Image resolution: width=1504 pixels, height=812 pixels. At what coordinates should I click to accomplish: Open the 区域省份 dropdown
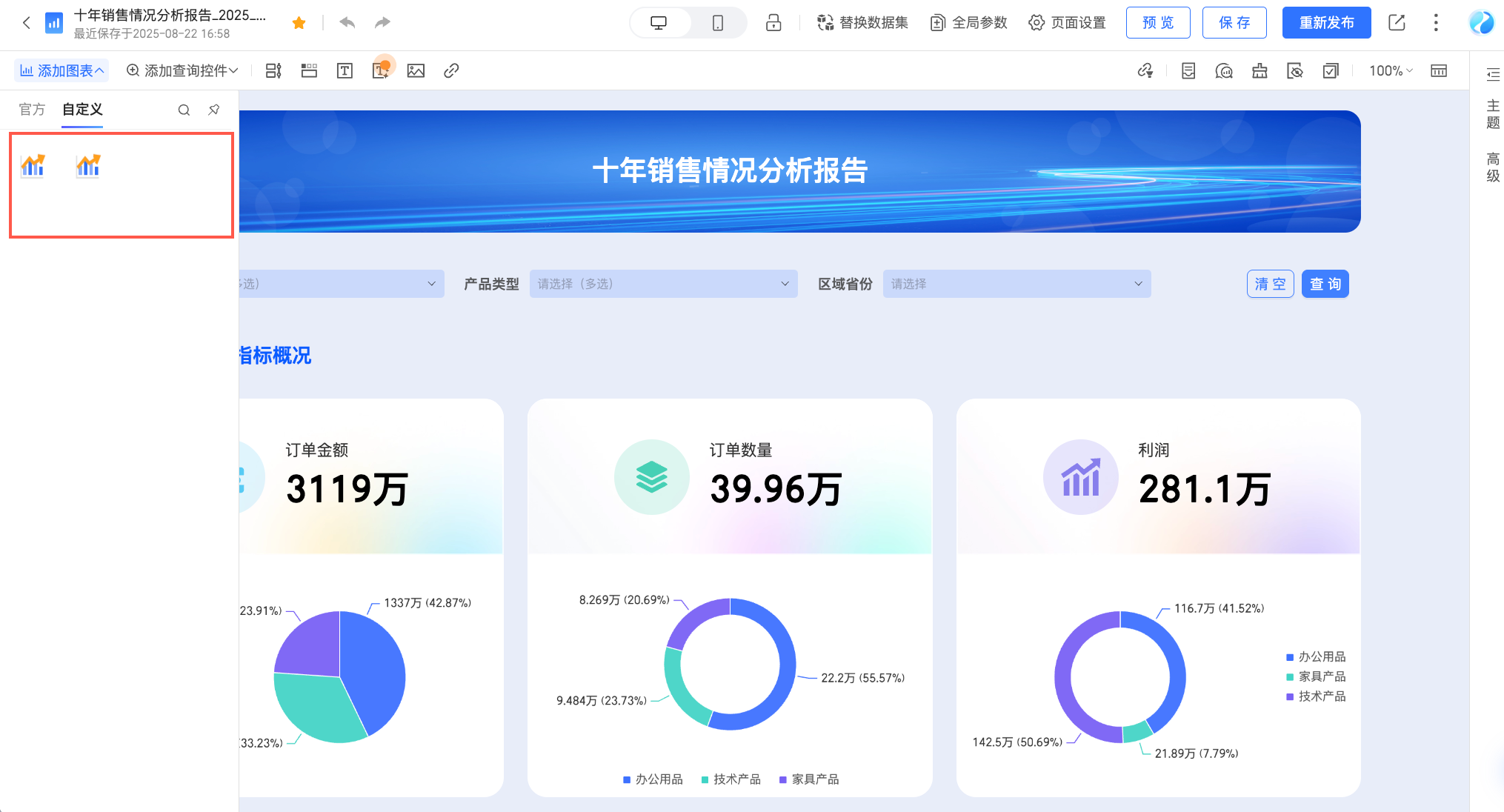(1016, 284)
